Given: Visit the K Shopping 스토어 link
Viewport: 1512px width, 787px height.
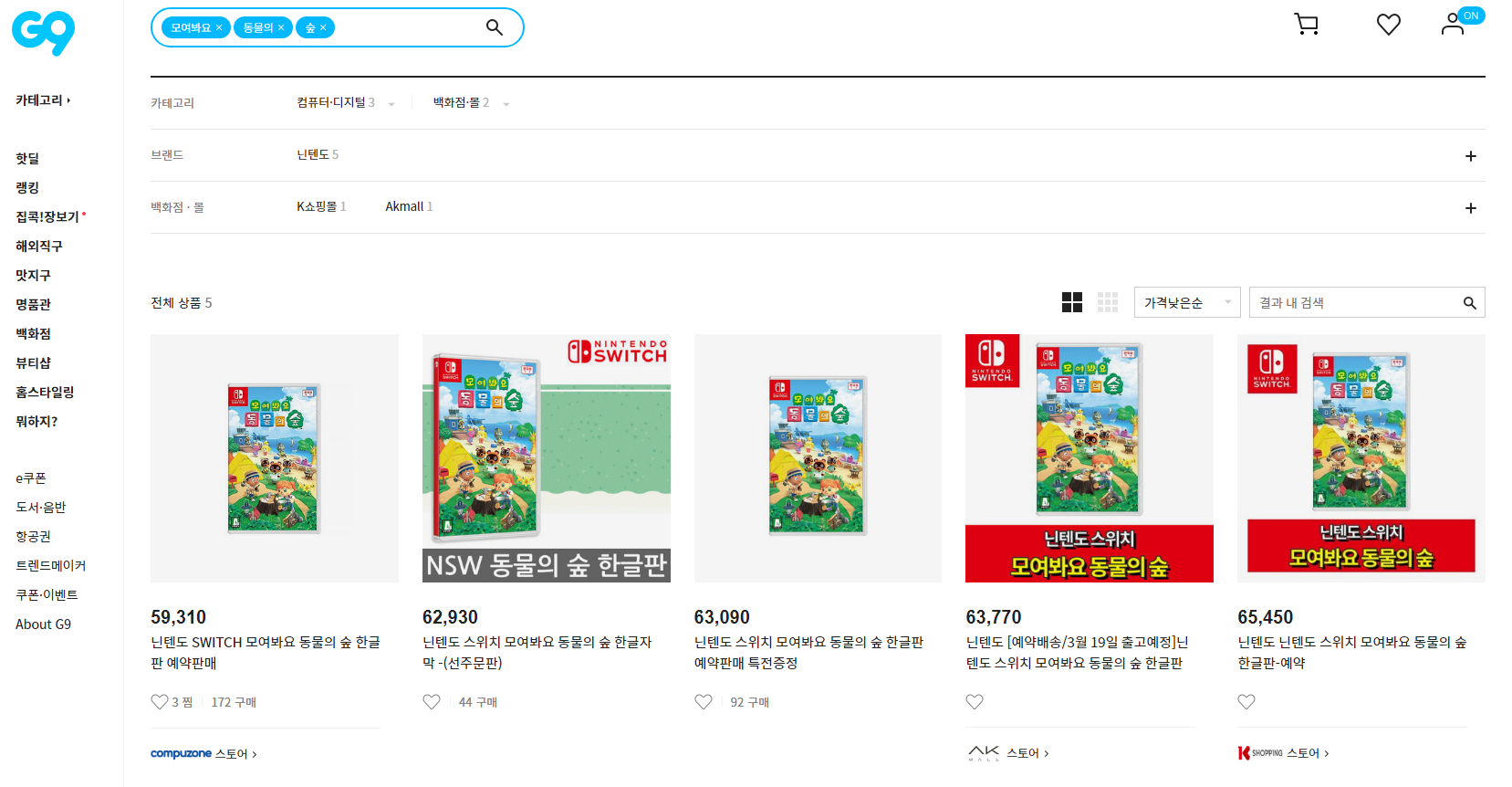Looking at the screenshot, I should [x=1283, y=753].
